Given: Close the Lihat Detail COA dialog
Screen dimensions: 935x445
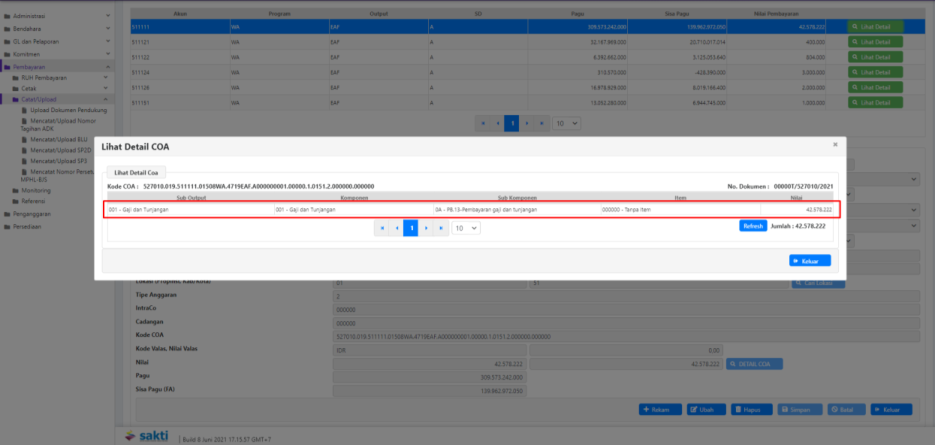Looking at the screenshot, I should 836,145.
